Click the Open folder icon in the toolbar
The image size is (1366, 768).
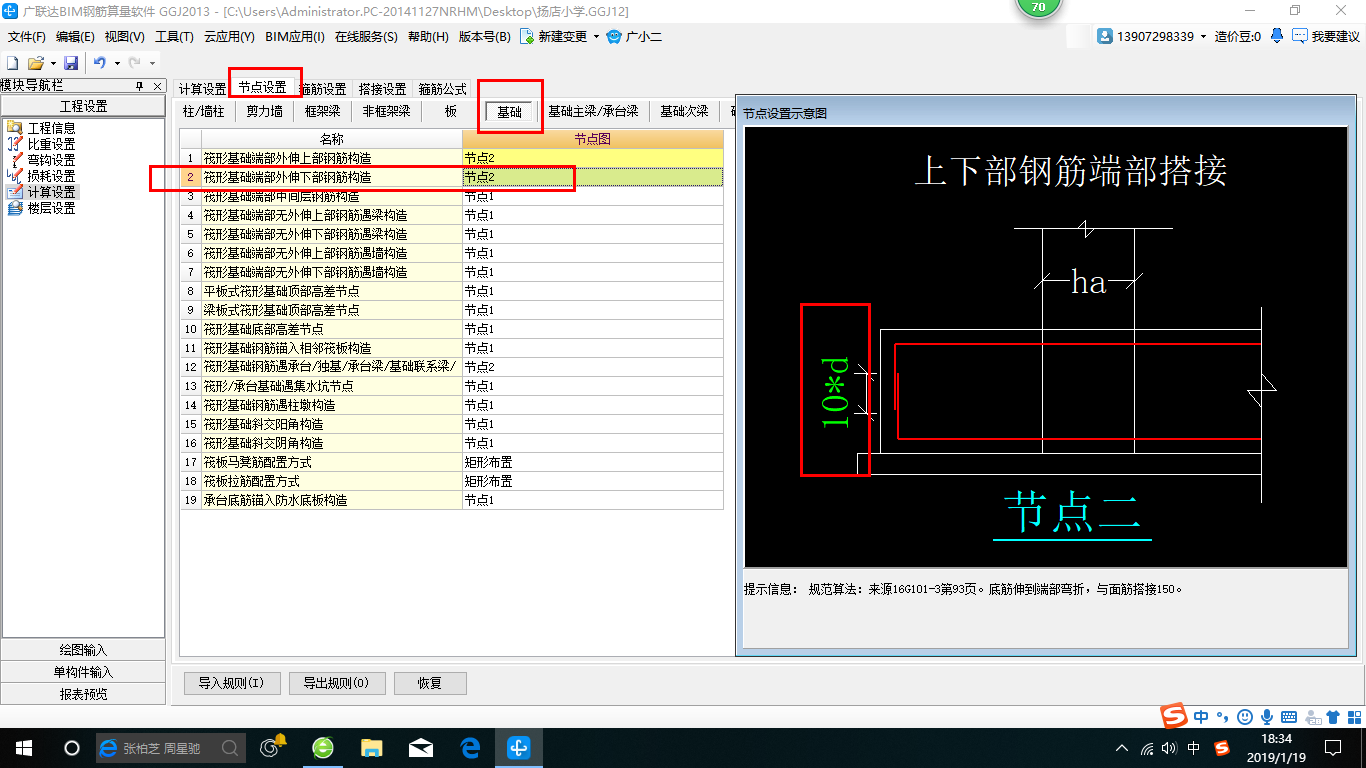pos(35,63)
